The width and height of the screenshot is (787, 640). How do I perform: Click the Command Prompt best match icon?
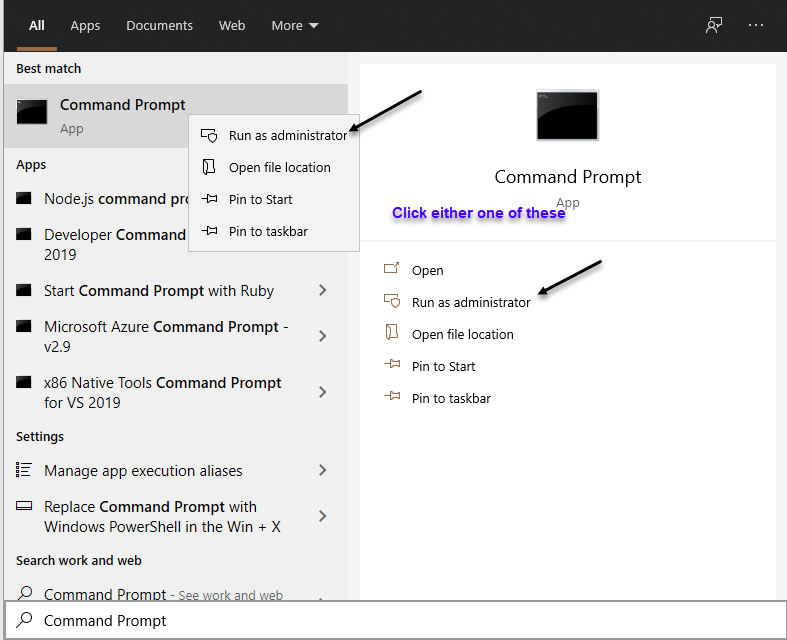(x=32, y=111)
